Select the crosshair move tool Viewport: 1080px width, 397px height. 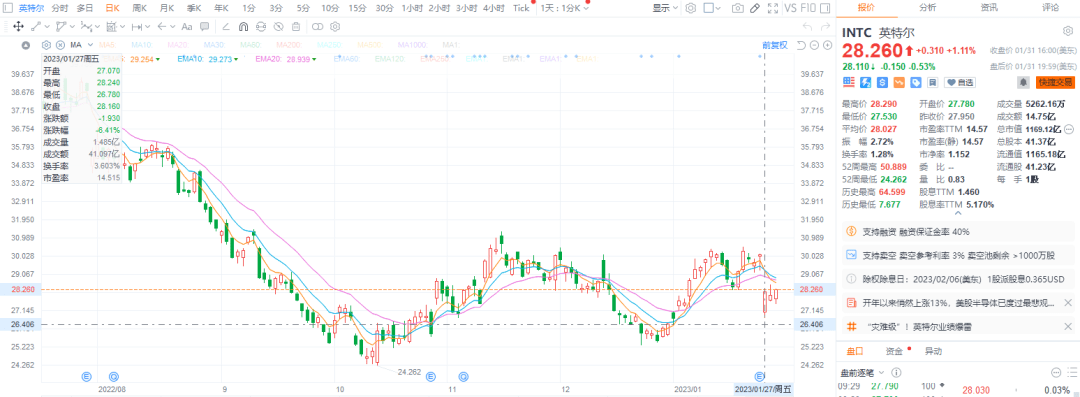coord(18,26)
